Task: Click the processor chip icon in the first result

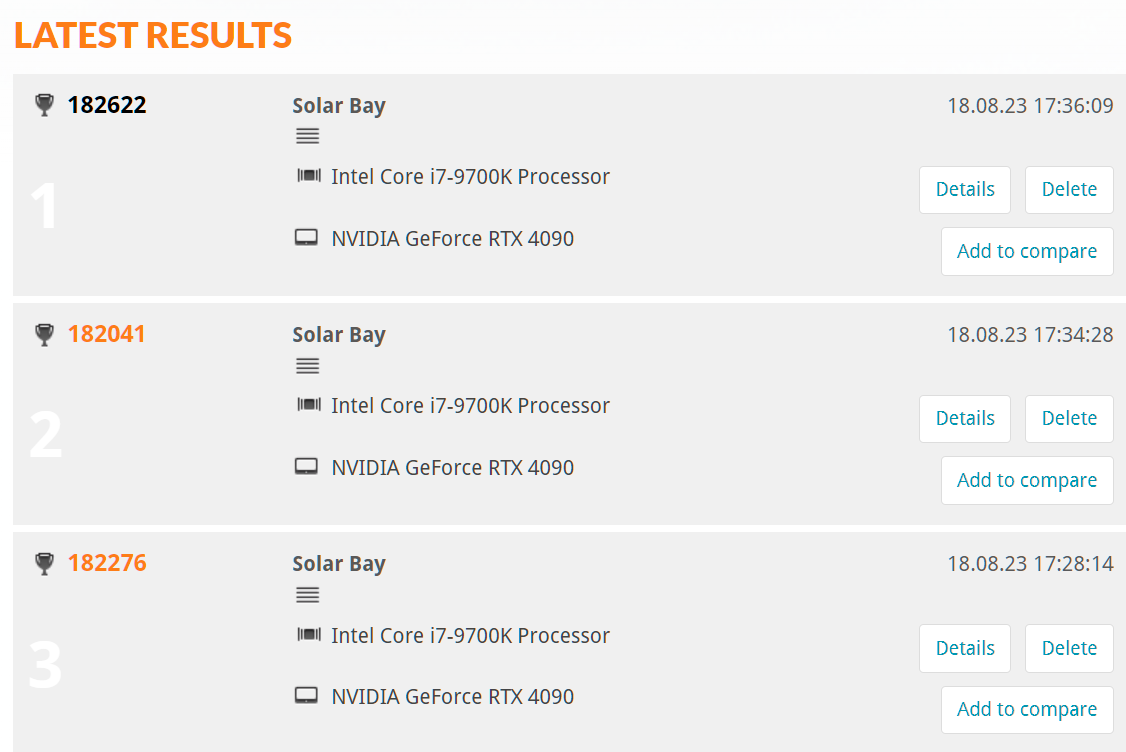Action: (309, 177)
